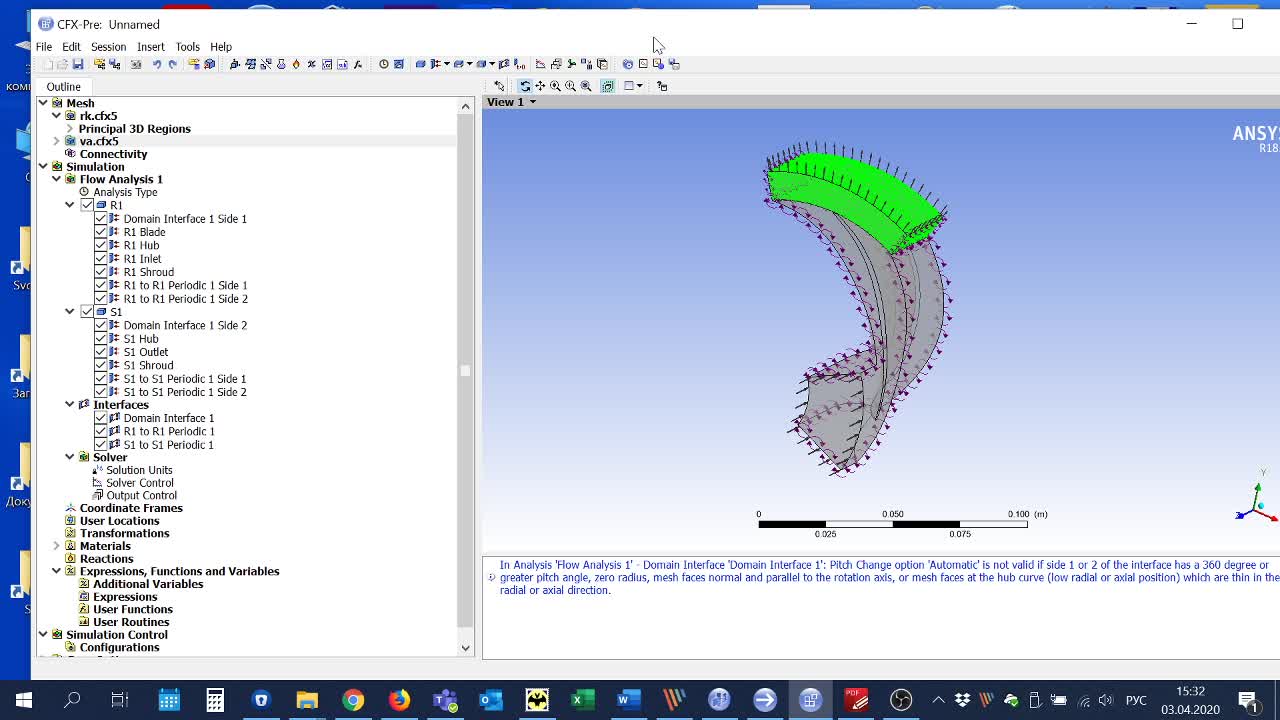The width and height of the screenshot is (1280, 720).
Task: Open Google Chrome from taskbar
Action: (353, 700)
